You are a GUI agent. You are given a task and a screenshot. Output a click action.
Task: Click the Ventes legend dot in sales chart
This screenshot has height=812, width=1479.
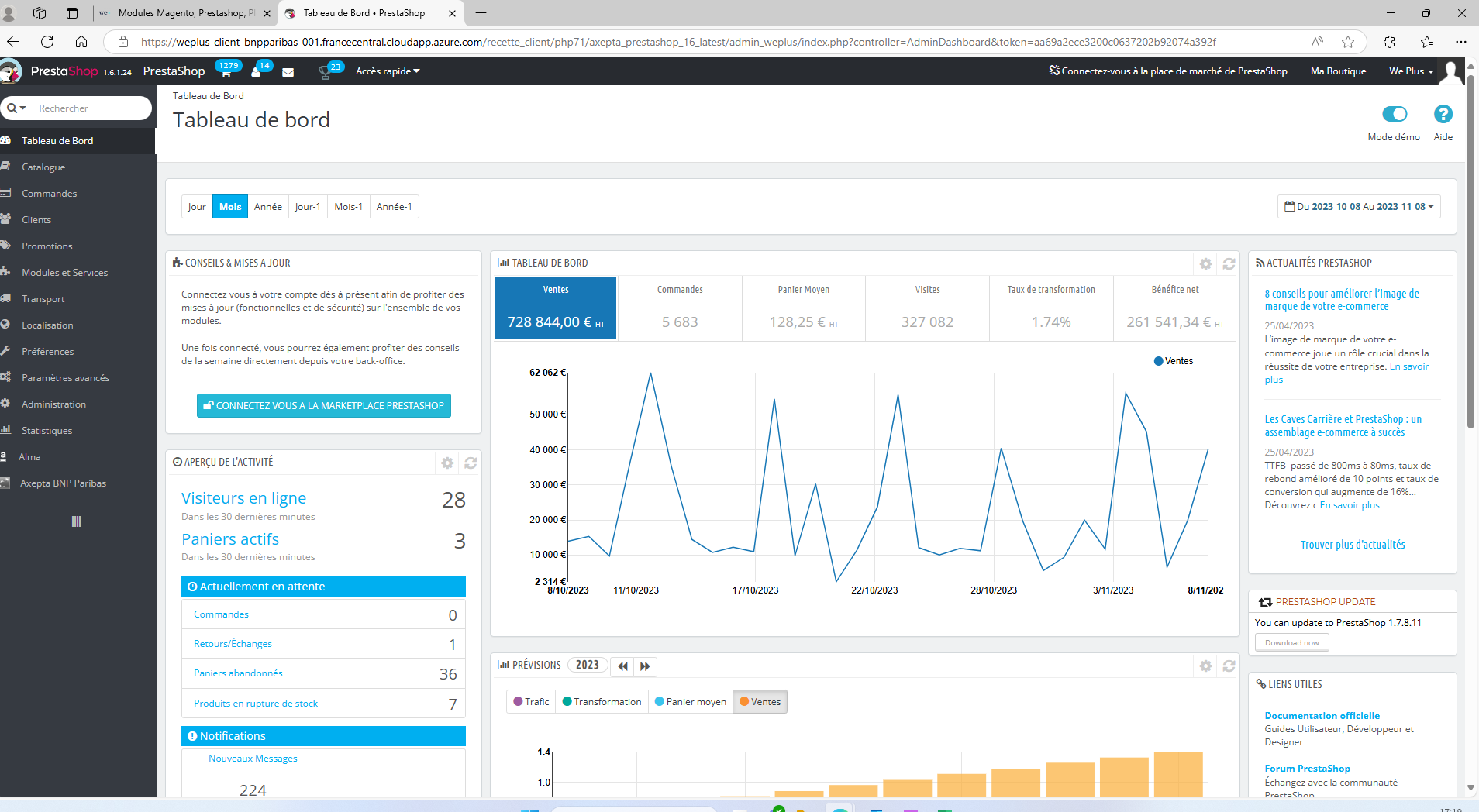tap(1158, 361)
